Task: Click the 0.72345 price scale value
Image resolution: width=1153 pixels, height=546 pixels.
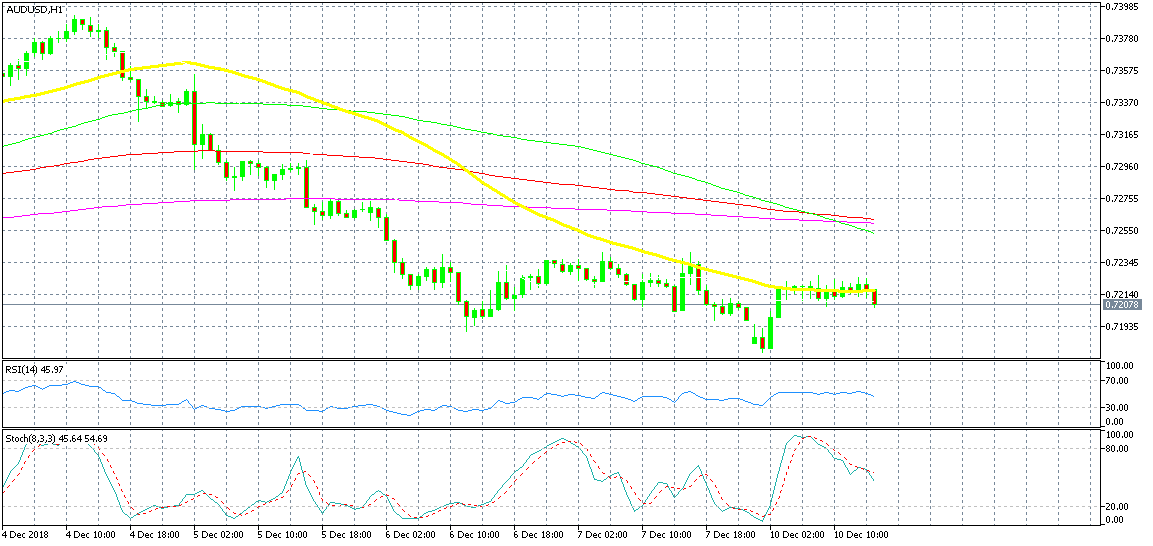Action: (1121, 262)
